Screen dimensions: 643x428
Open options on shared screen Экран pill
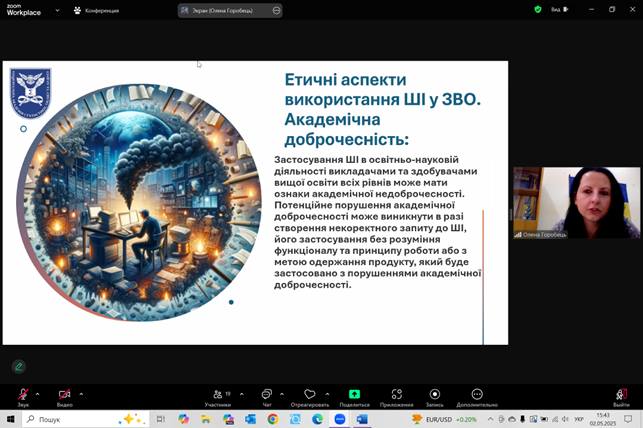276,10
